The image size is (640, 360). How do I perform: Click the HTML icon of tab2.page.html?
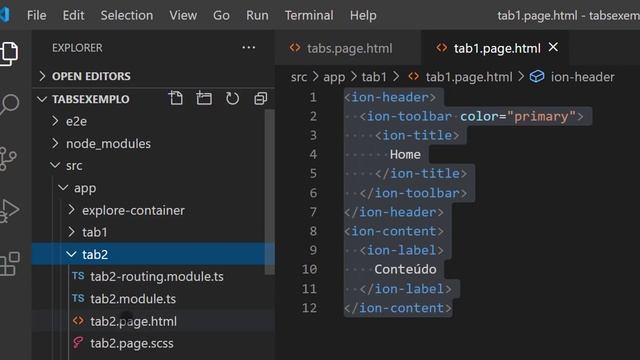pos(78,321)
